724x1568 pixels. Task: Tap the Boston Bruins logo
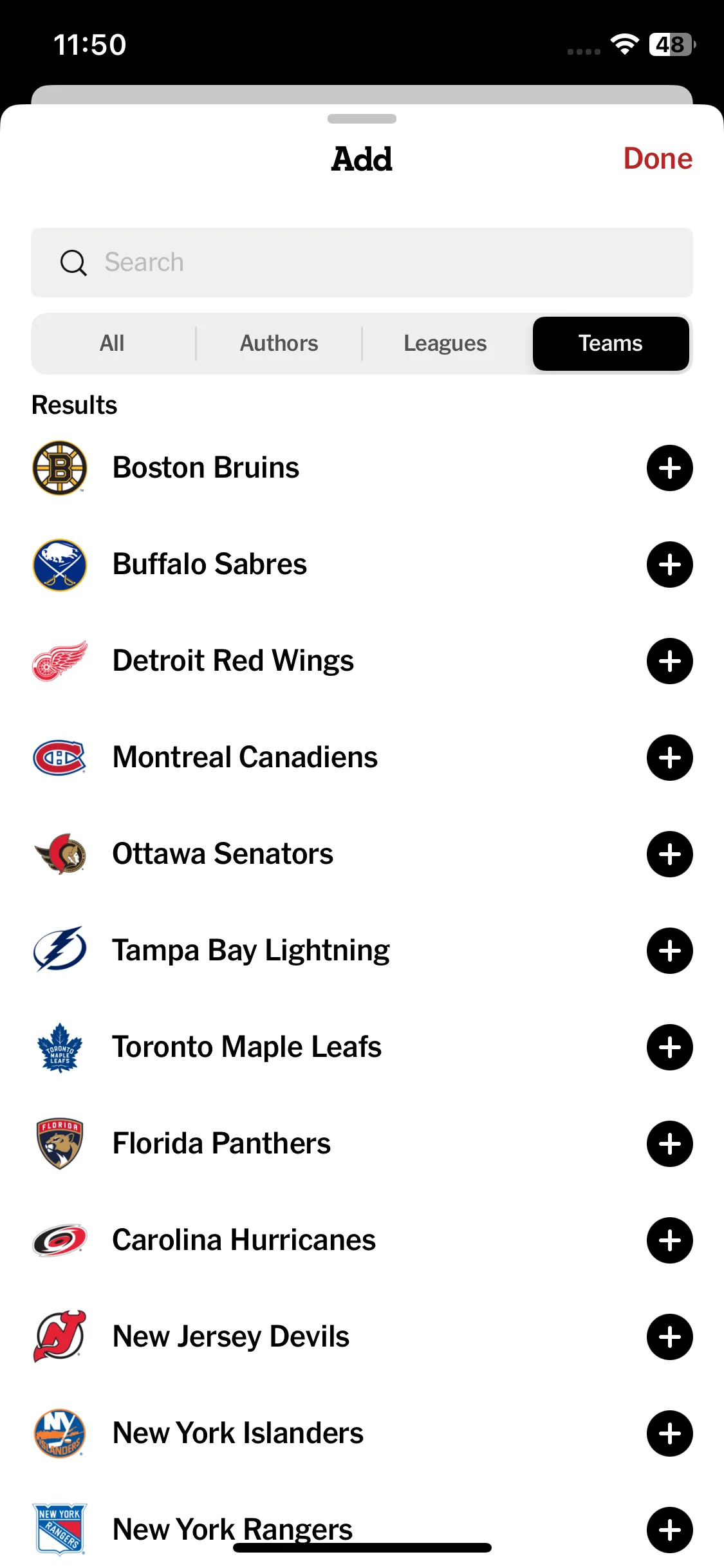(60, 468)
